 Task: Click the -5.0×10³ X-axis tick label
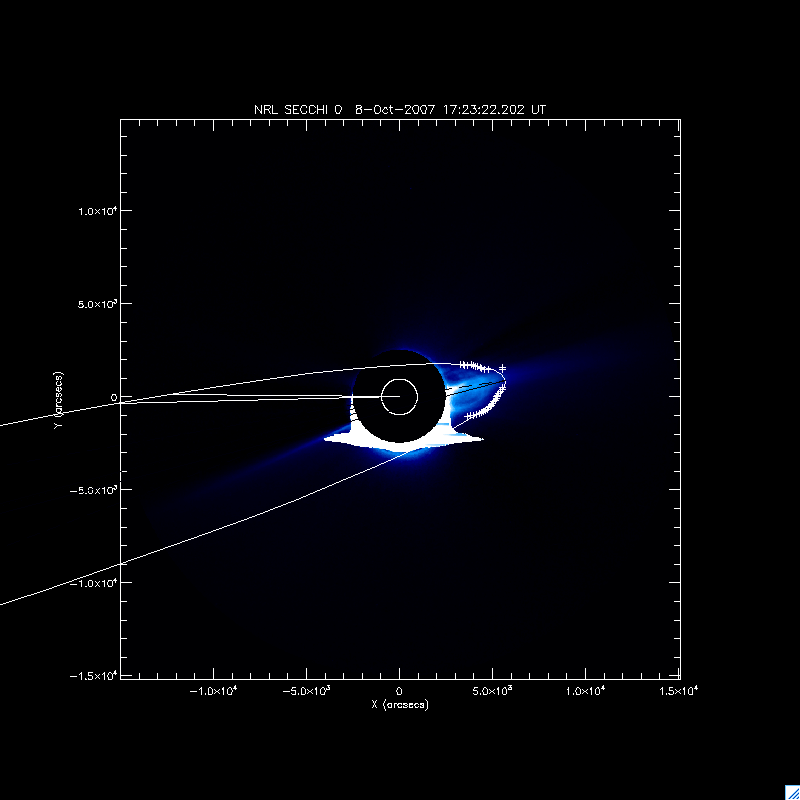307,692
